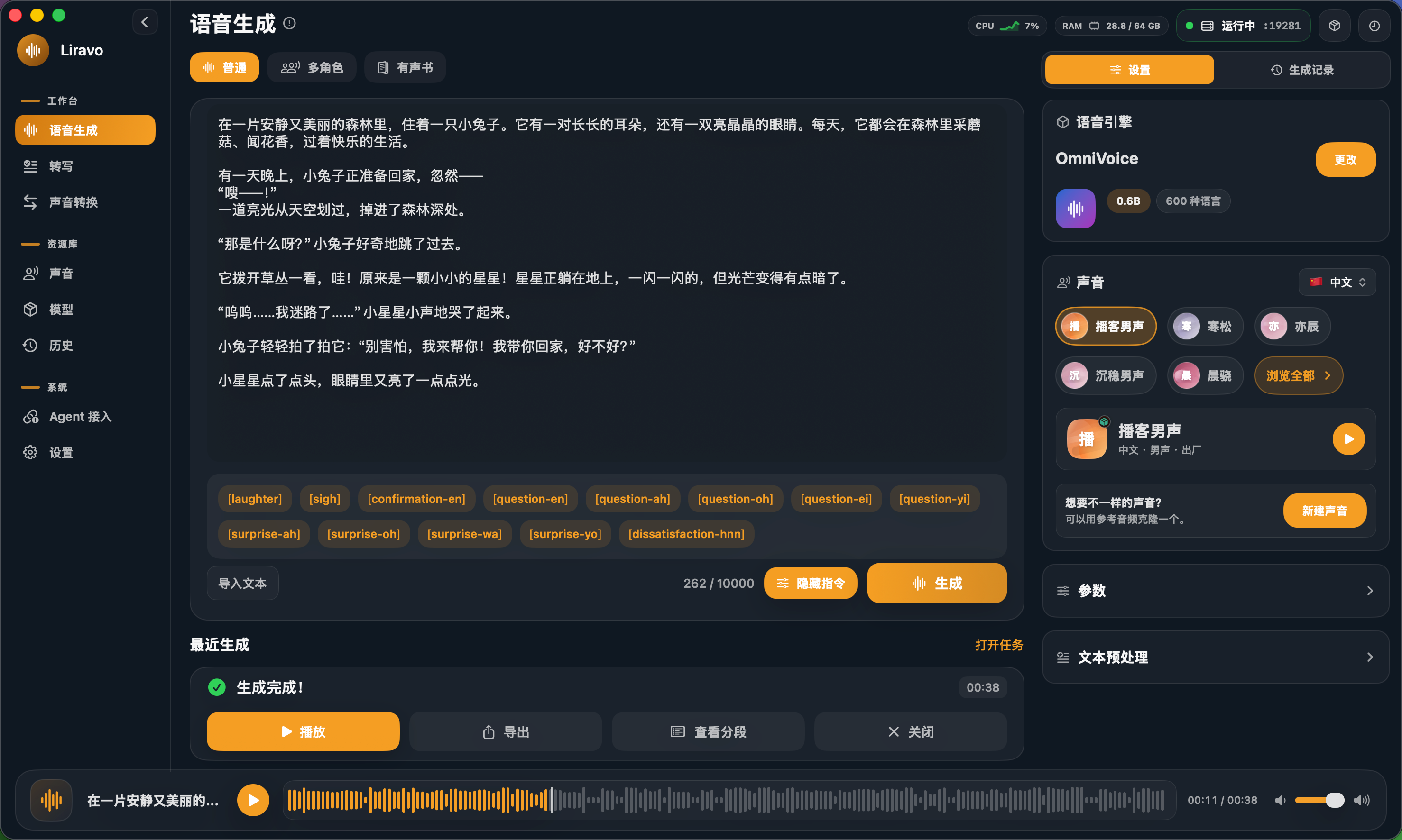
Task: Select the 亦辰 voice chip
Action: point(1292,326)
